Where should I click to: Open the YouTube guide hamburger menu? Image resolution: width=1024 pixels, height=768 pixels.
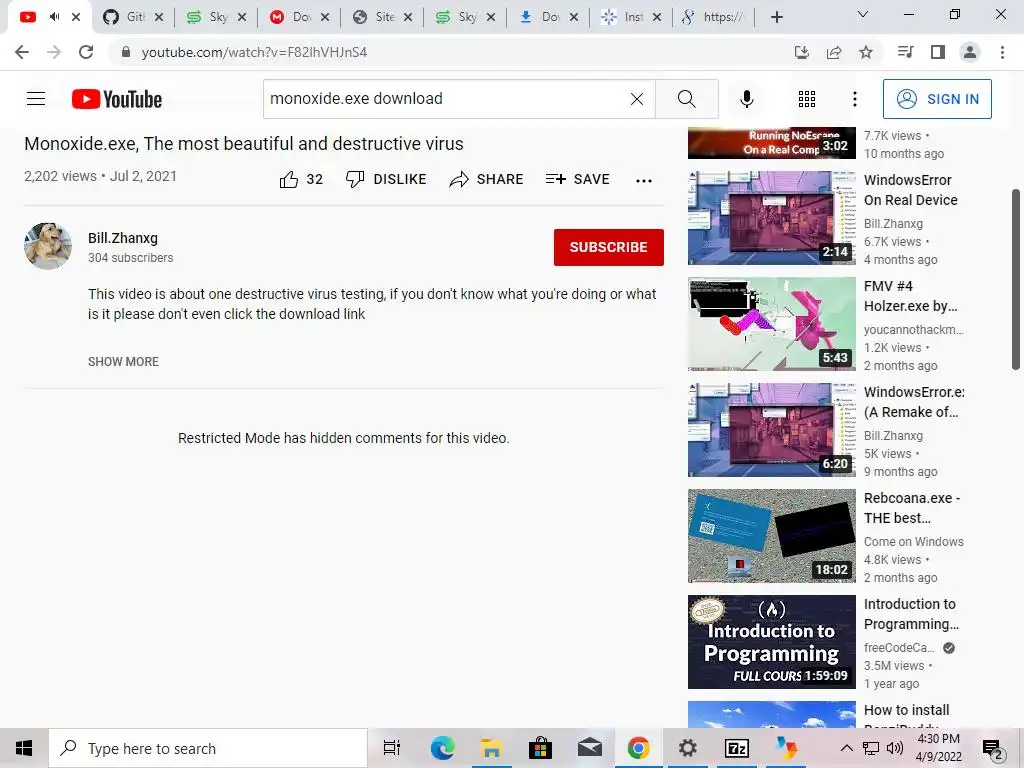[36, 99]
